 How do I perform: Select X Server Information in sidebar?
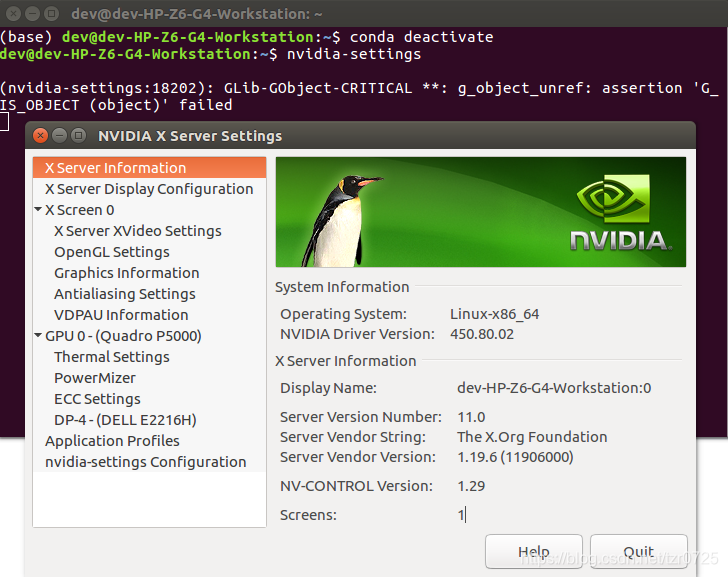[149, 168]
